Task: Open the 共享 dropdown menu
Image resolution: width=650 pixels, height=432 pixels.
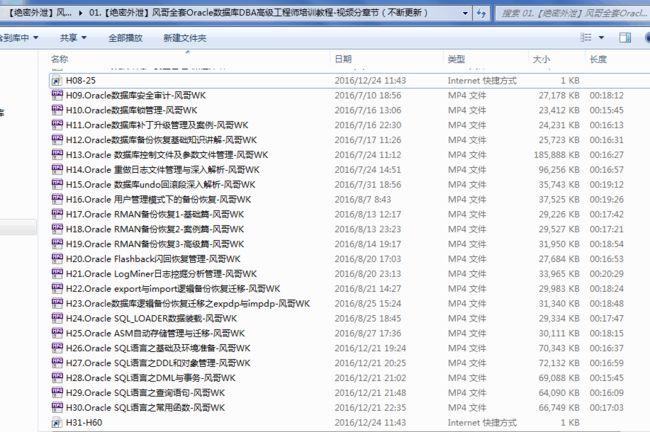Action: 73,38
